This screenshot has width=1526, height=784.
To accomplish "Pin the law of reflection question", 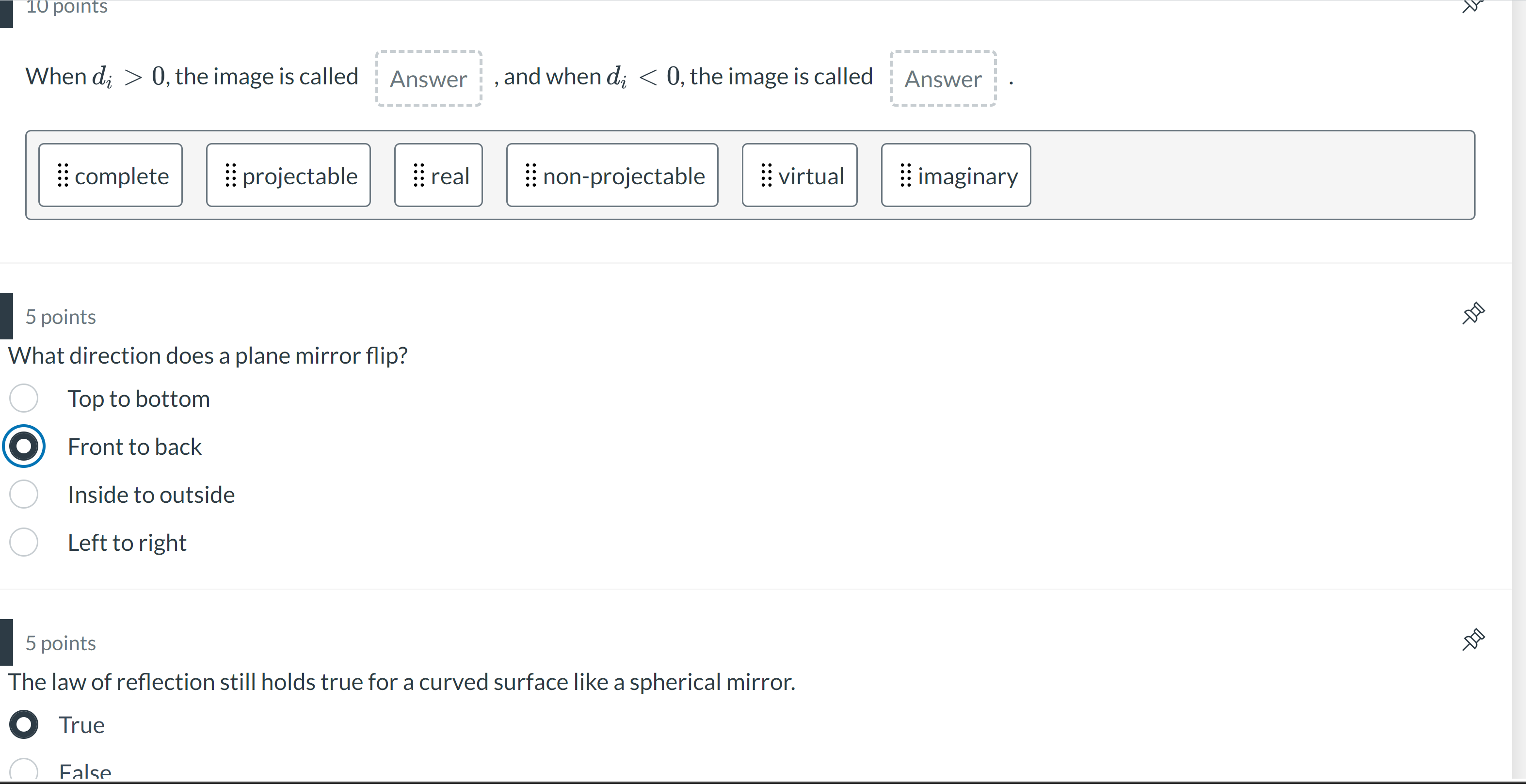I will (x=1473, y=640).
